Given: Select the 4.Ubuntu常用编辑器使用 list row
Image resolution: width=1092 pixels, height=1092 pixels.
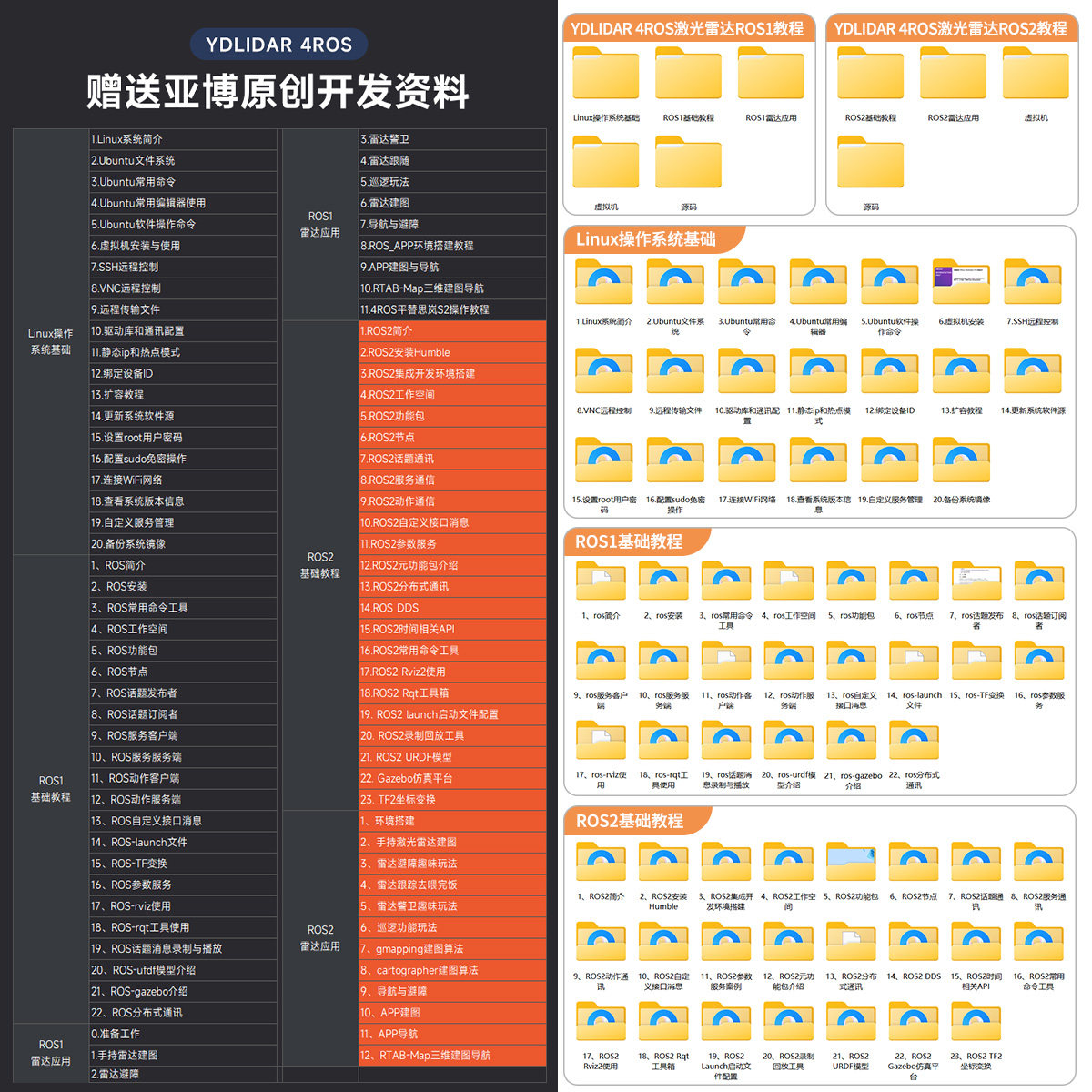Looking at the screenshot, I should (x=183, y=203).
